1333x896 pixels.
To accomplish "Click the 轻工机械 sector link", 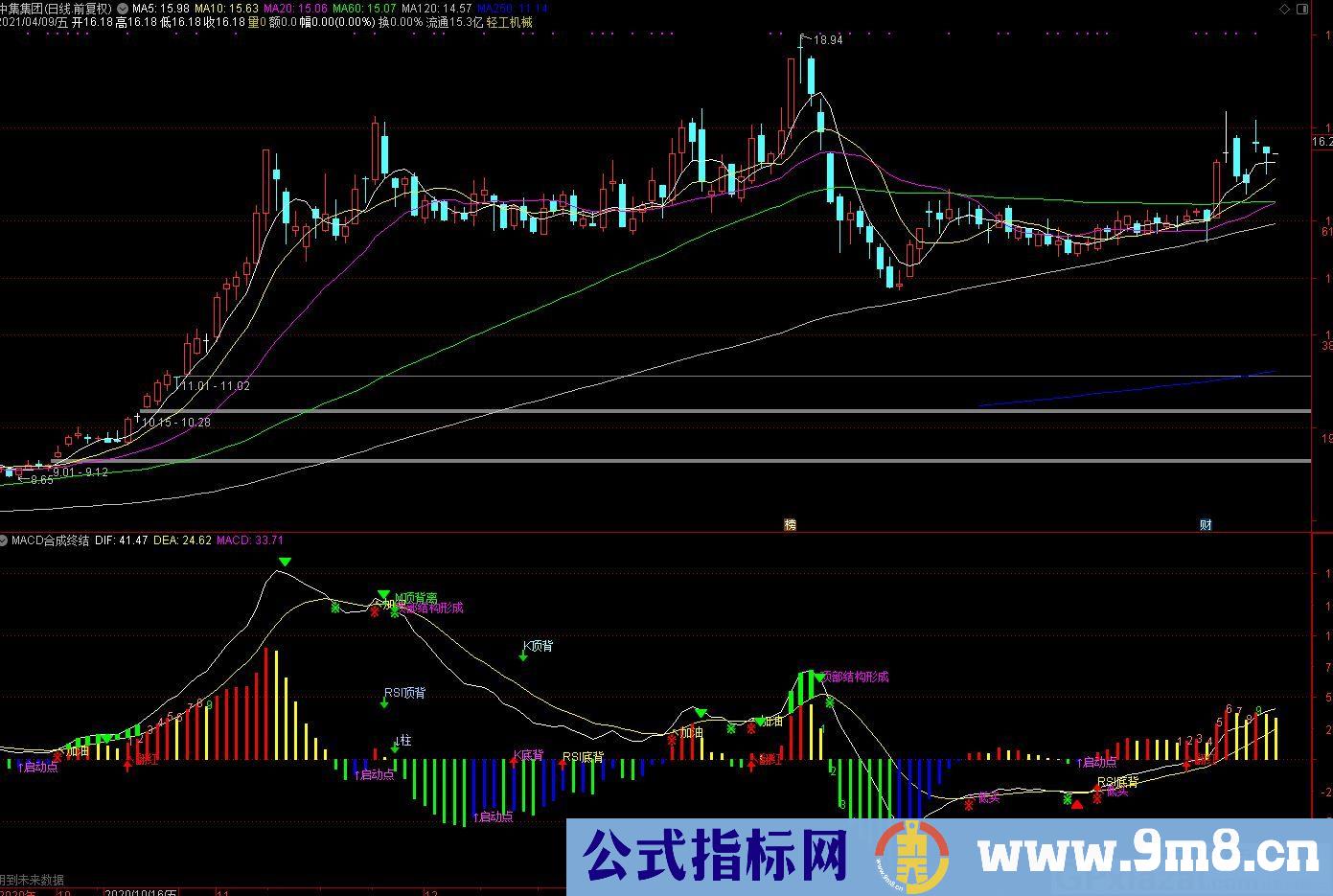I will [x=509, y=22].
